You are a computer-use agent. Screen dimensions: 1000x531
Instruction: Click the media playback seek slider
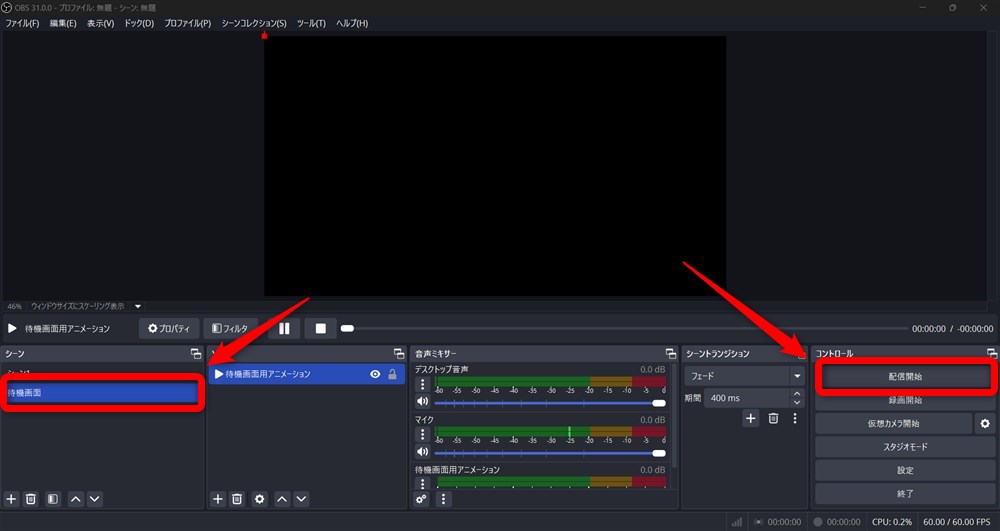pyautogui.click(x=624, y=328)
